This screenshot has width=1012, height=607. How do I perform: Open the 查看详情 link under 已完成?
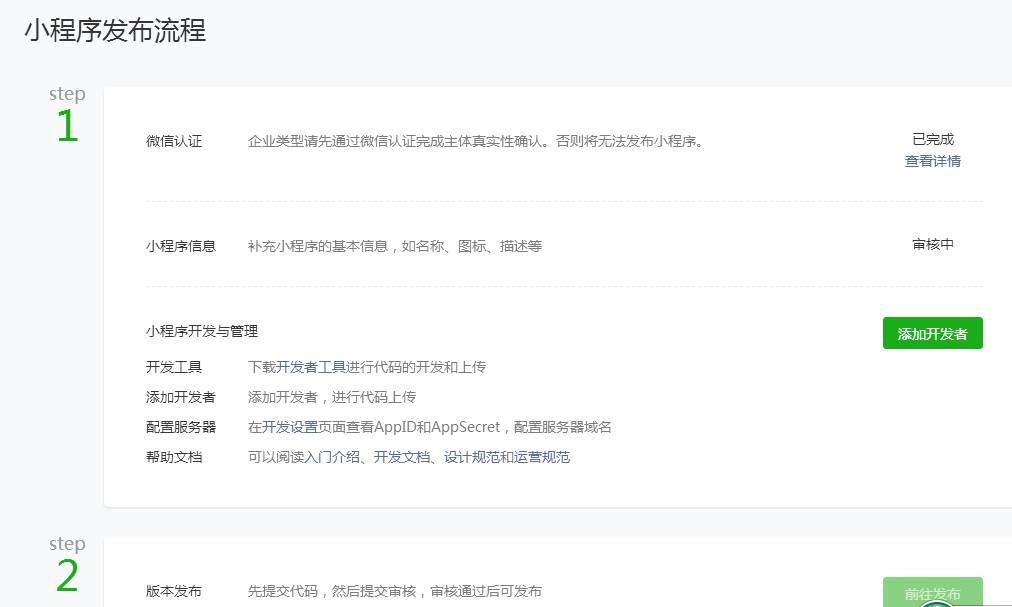(932, 161)
